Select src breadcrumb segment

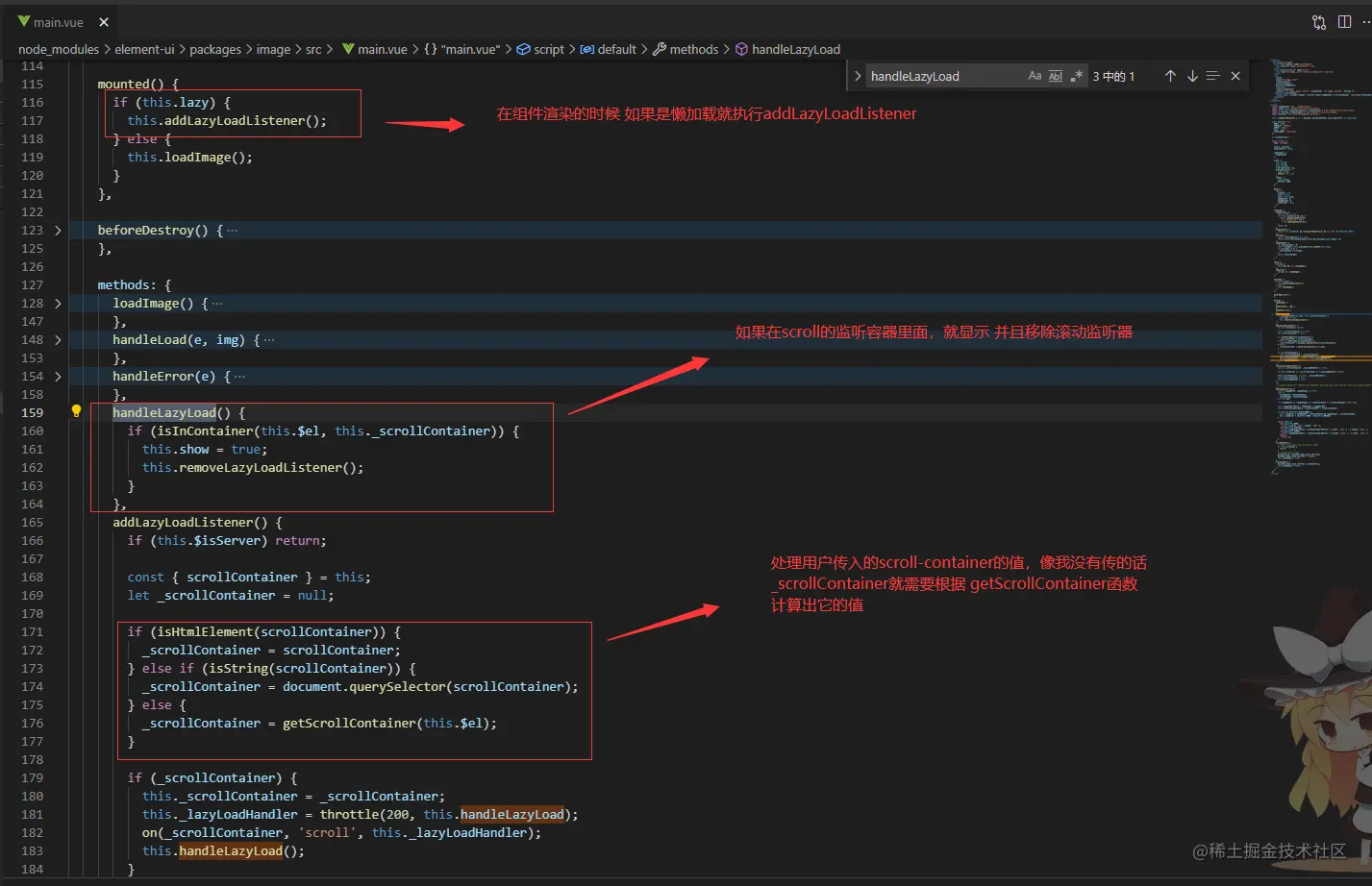[x=313, y=49]
